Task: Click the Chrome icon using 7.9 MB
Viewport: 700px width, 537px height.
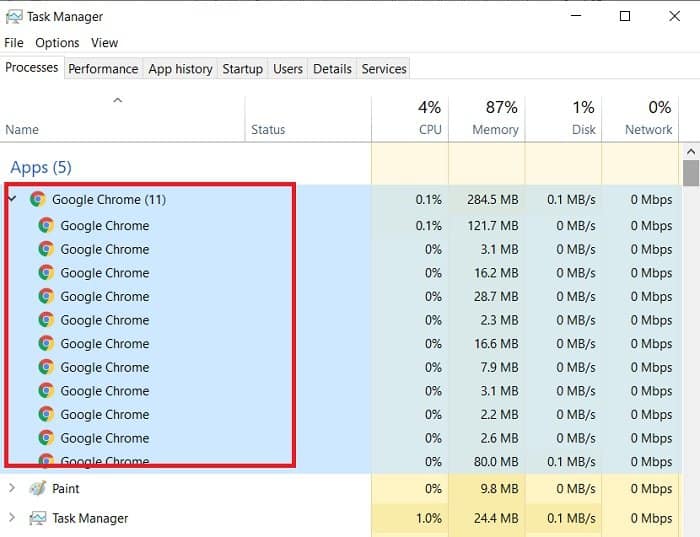Action: coord(46,367)
